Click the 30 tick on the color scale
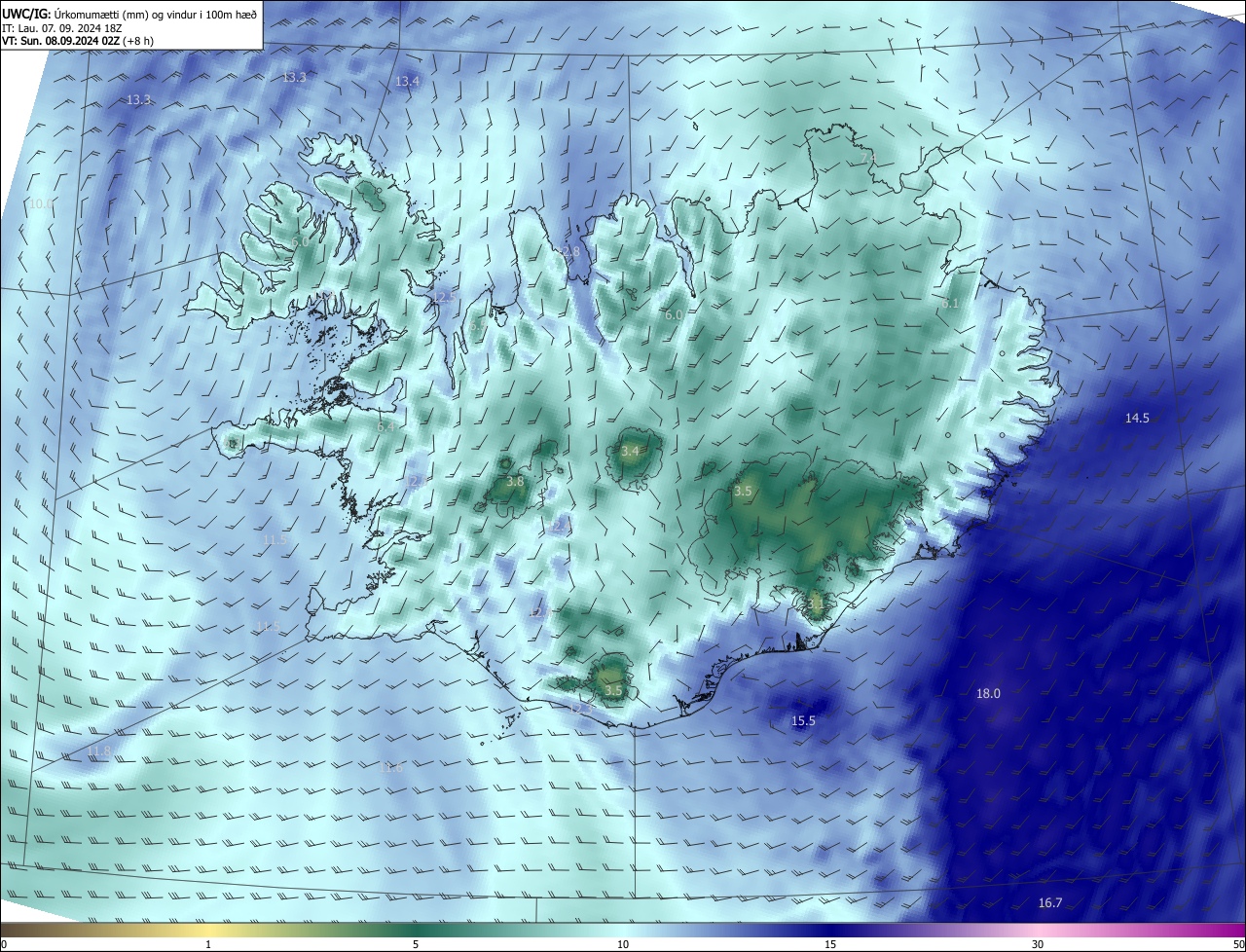Screen dimensions: 1246x952 tap(1038, 944)
